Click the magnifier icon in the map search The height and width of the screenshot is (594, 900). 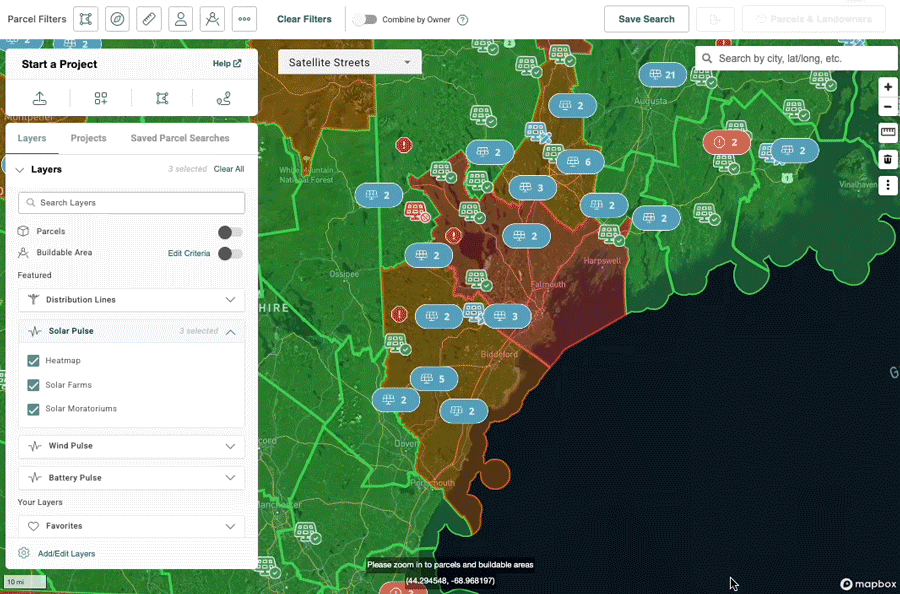click(707, 59)
